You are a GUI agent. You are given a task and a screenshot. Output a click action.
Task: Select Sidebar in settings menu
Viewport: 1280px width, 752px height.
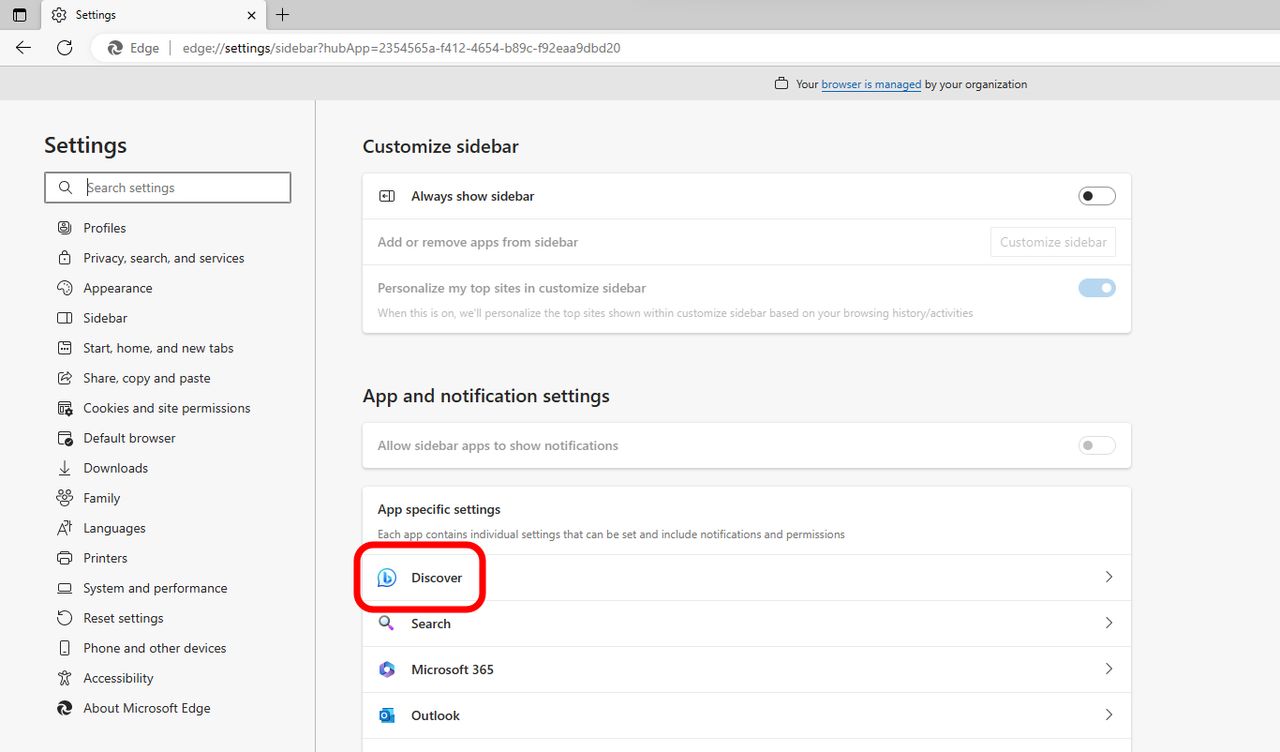click(105, 318)
